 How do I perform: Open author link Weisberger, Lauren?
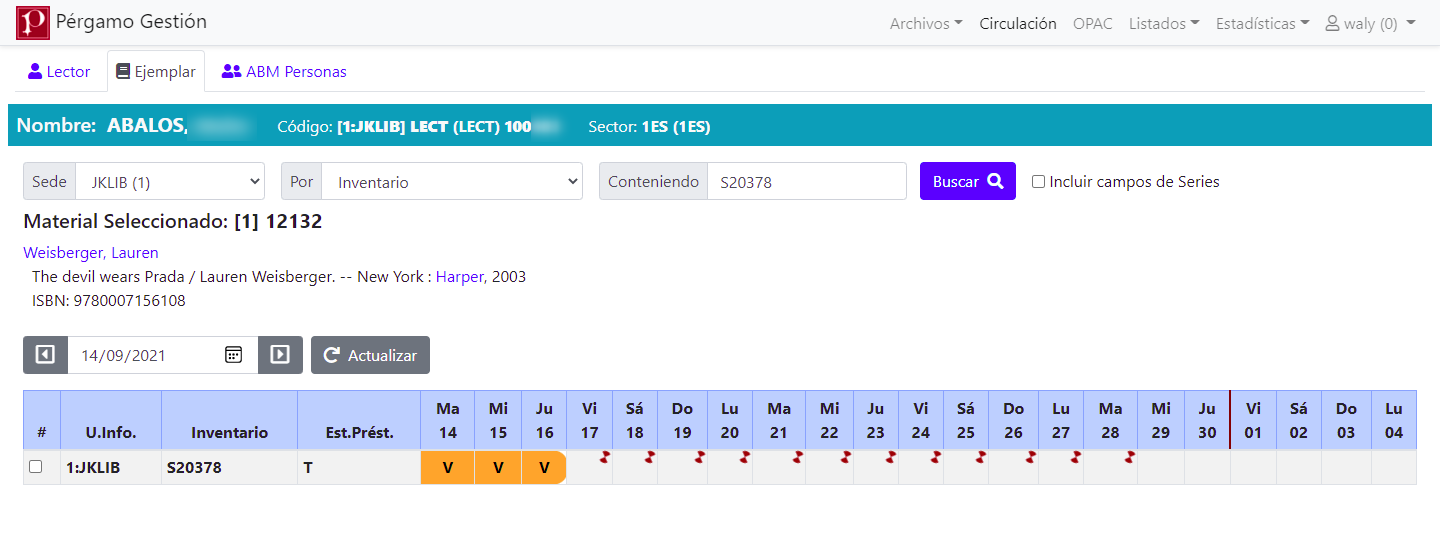coord(91,253)
